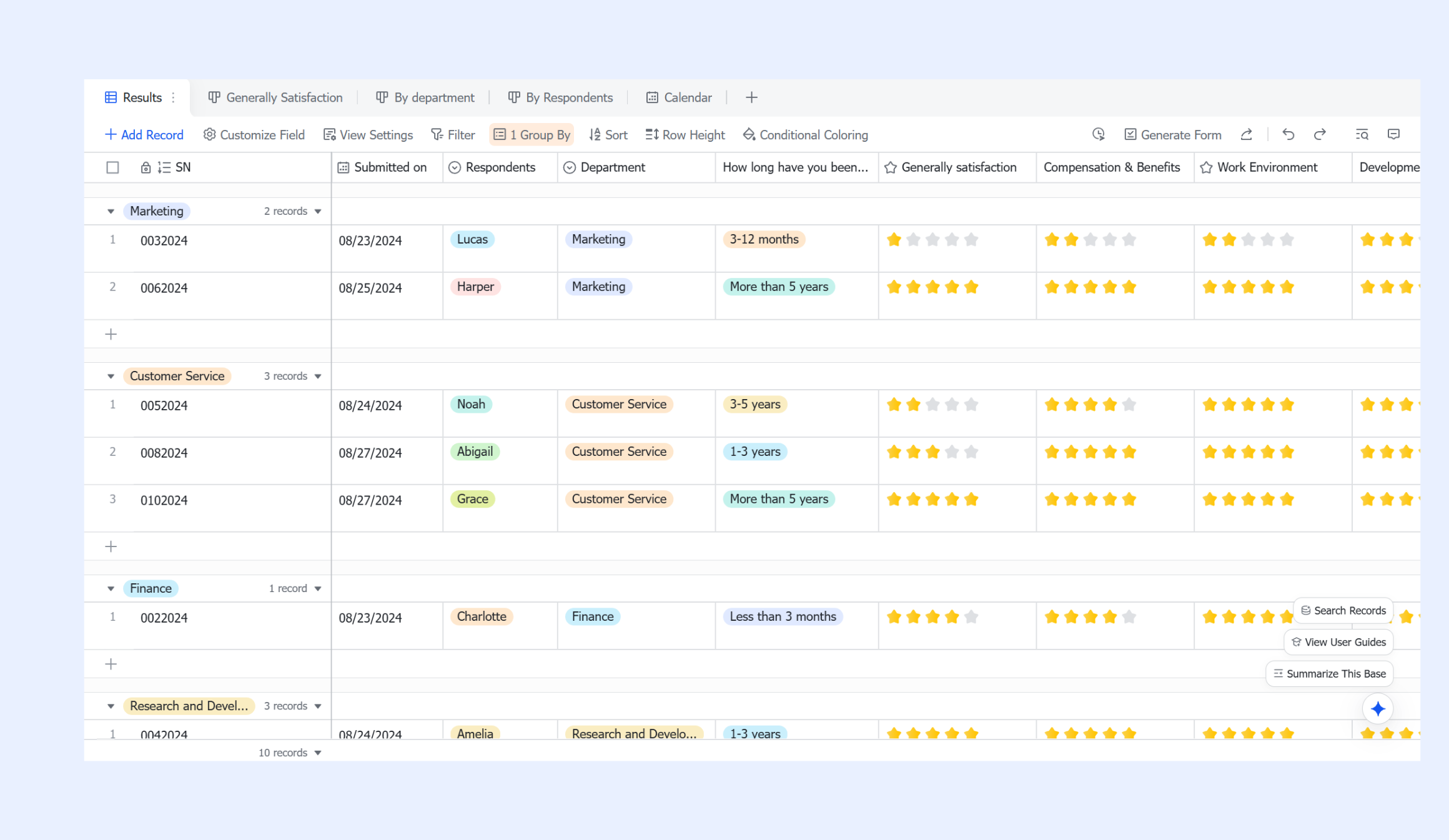The image size is (1449, 840).
Task: Click Summarize This Base button
Action: click(1329, 673)
